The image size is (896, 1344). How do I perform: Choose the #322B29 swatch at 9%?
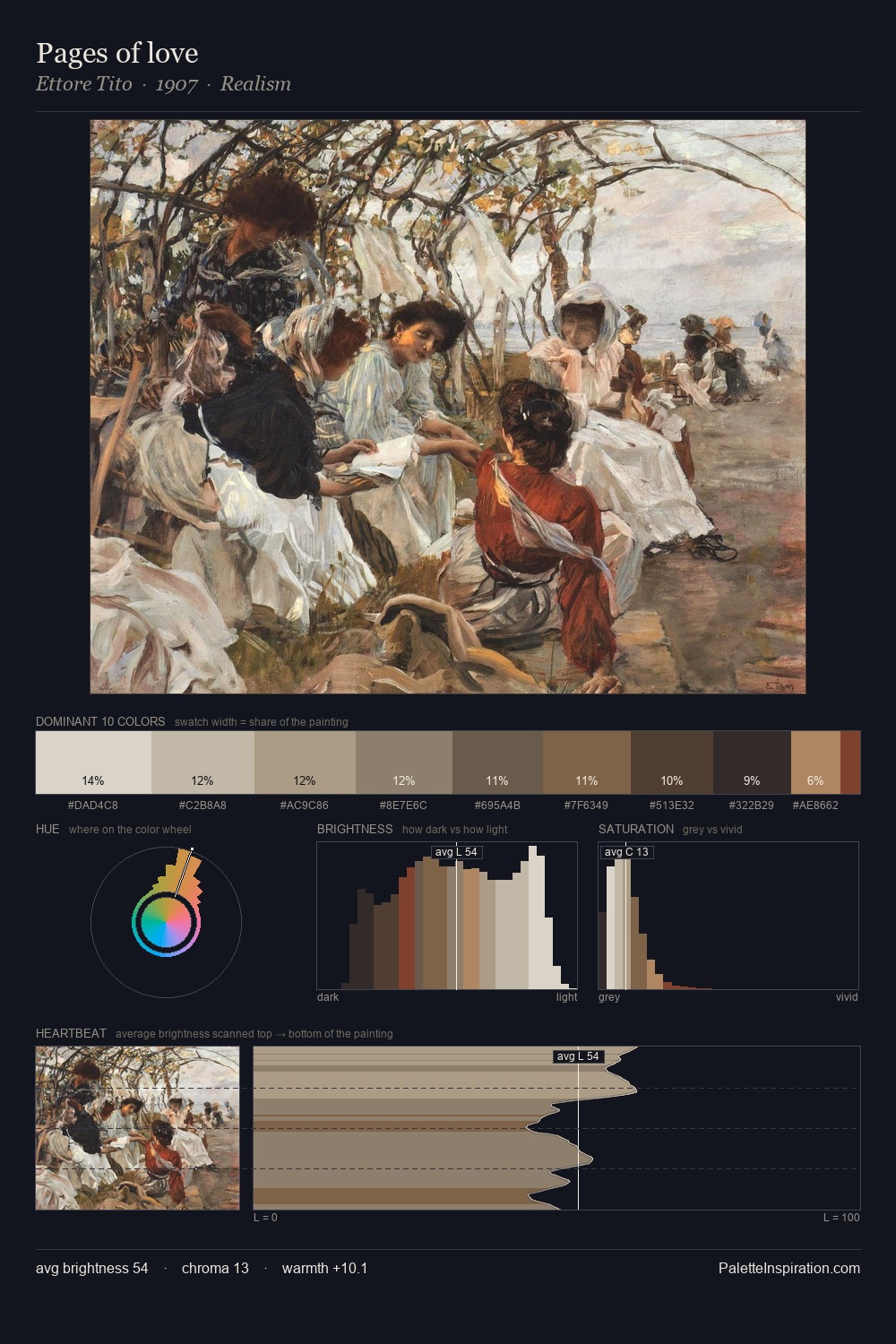click(752, 762)
